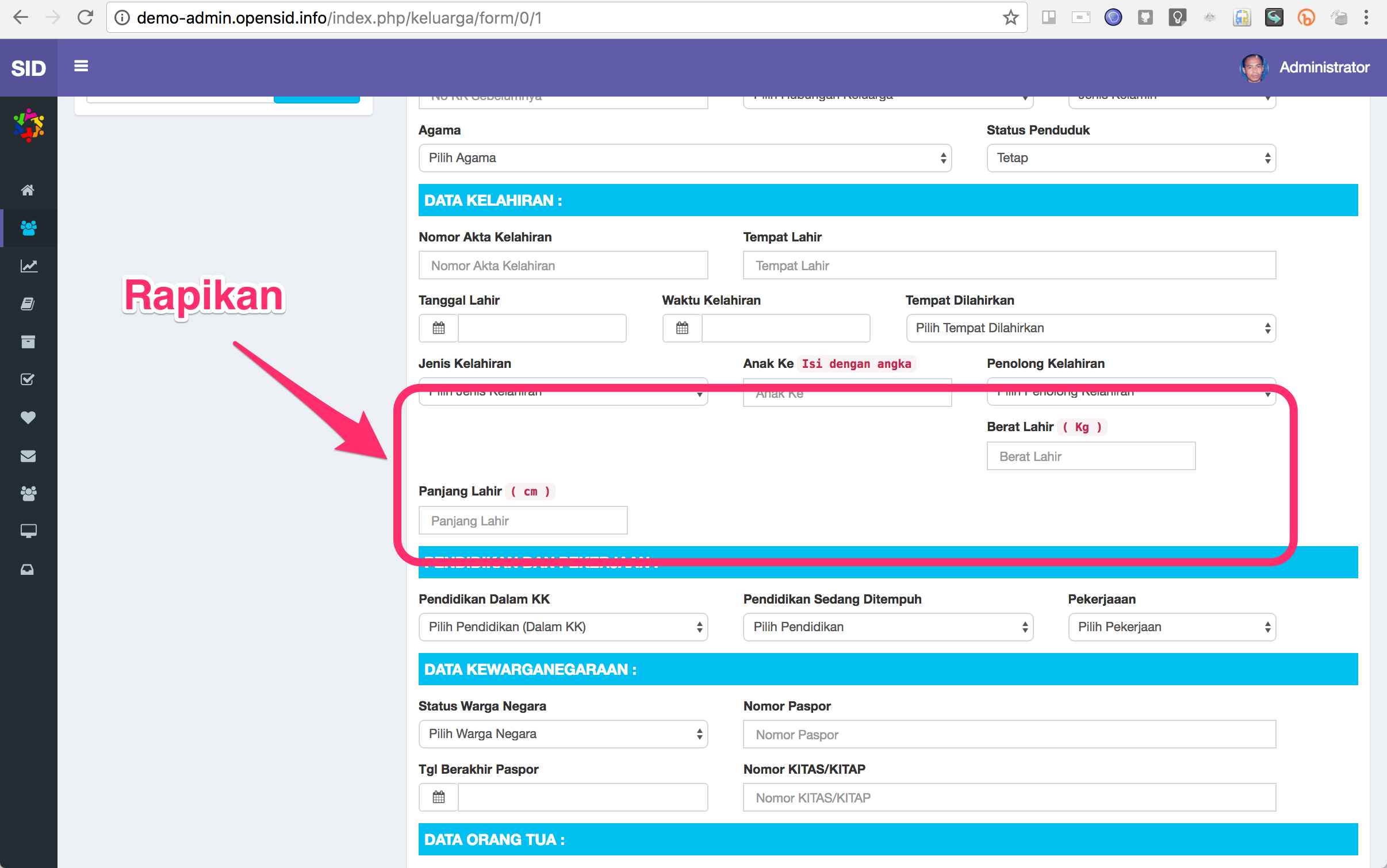1387x868 pixels.
Task: Toggle the hamburger sidebar menu
Action: click(81, 66)
